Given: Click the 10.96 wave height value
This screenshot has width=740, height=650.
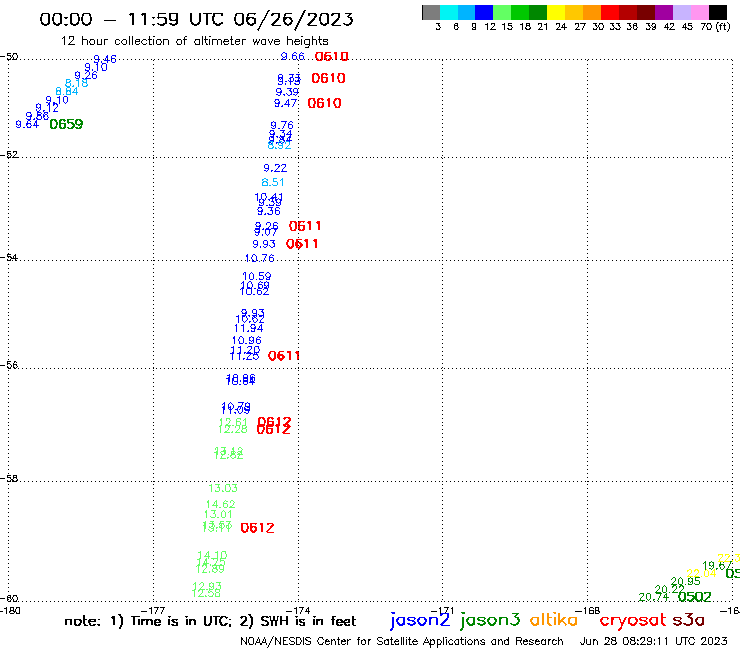Looking at the screenshot, I should [x=246, y=340].
